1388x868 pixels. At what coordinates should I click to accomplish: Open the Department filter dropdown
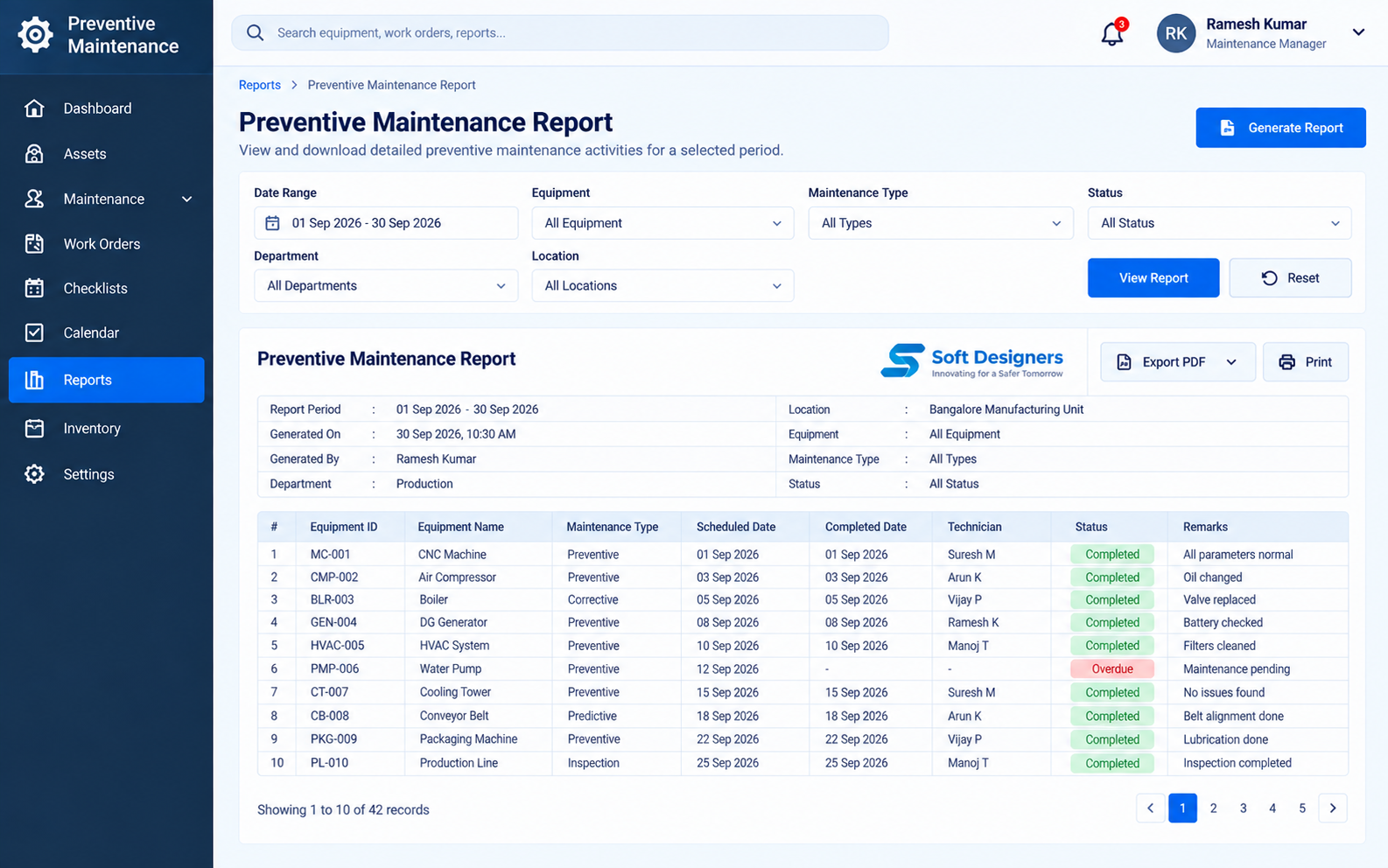click(x=386, y=286)
